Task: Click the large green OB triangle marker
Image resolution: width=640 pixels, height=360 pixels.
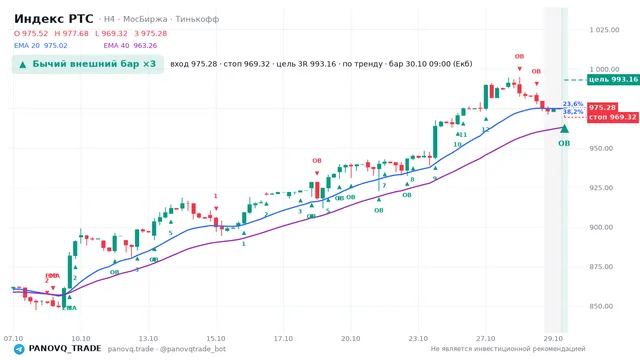Action: [564, 129]
